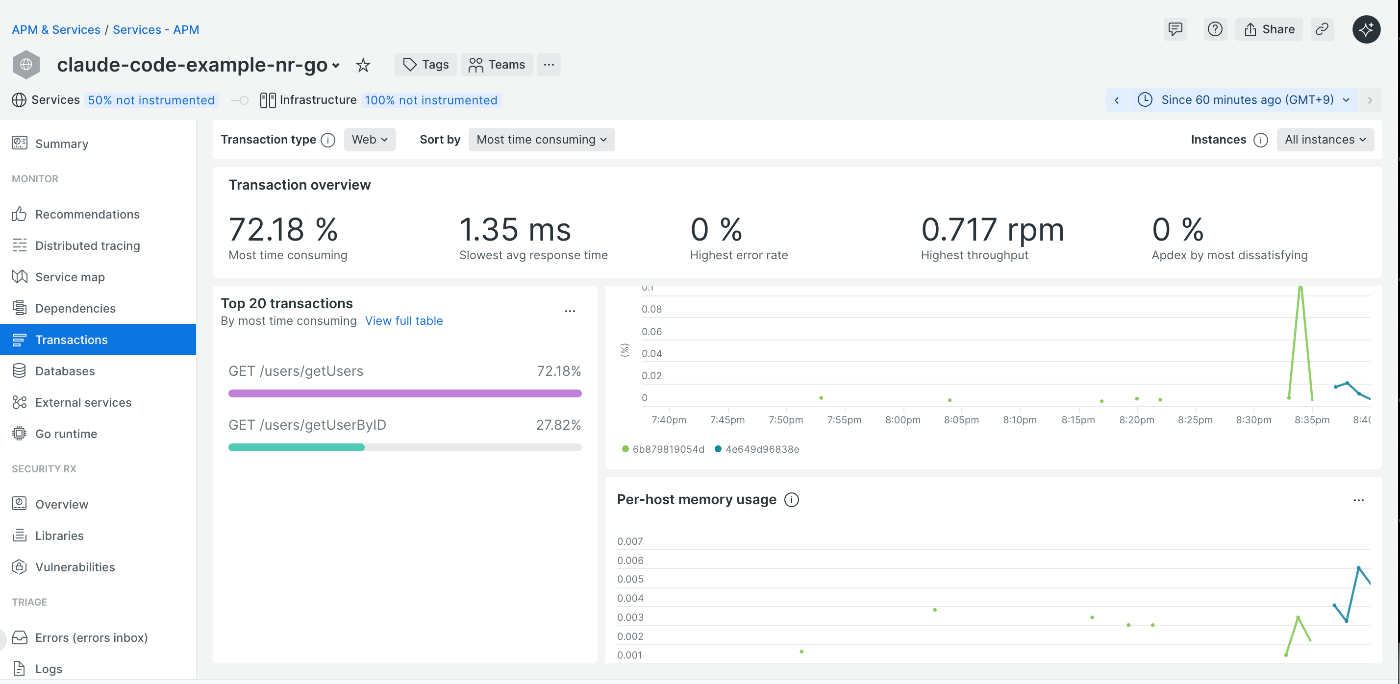Open Dependencies in the sidebar
The height and width of the screenshot is (684, 1400).
click(x=98, y=308)
